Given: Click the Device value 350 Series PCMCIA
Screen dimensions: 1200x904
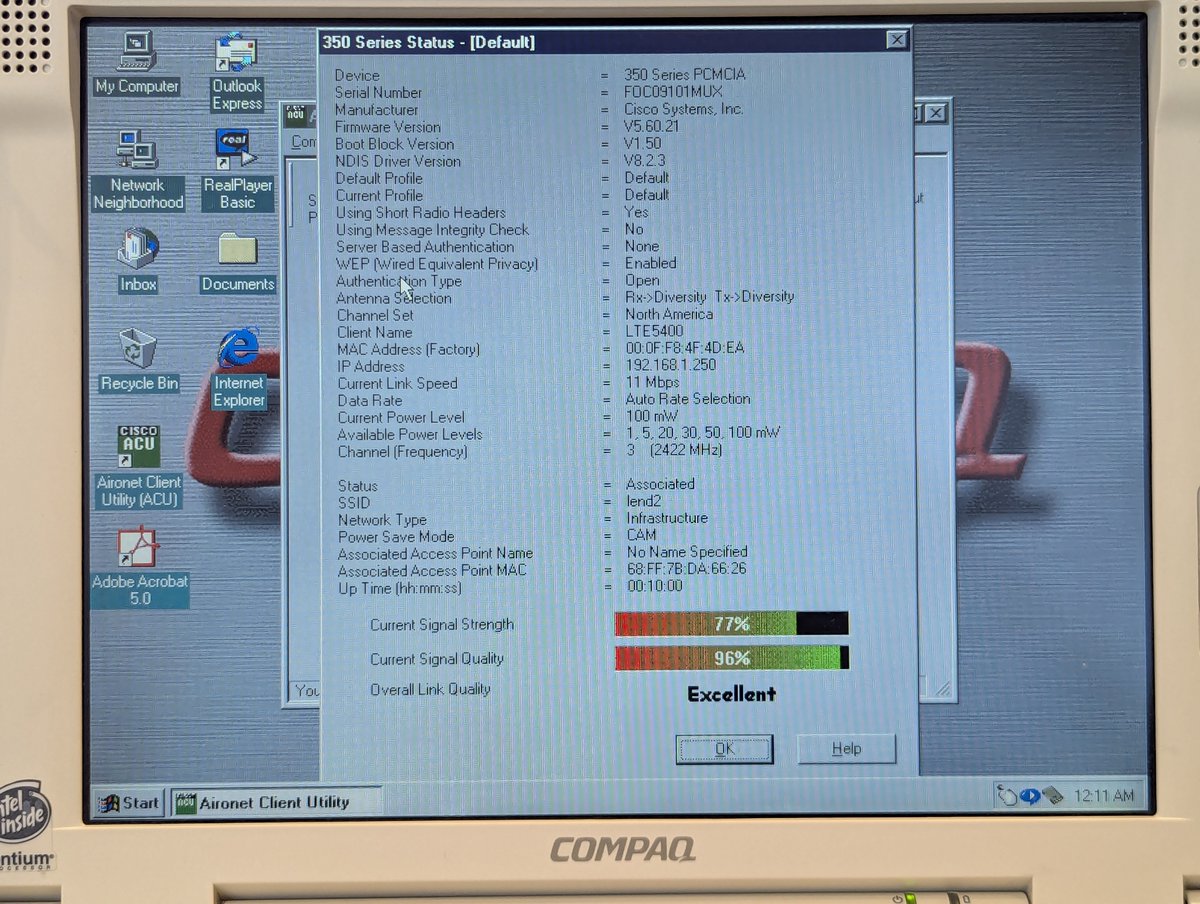Looking at the screenshot, I should coord(685,75).
